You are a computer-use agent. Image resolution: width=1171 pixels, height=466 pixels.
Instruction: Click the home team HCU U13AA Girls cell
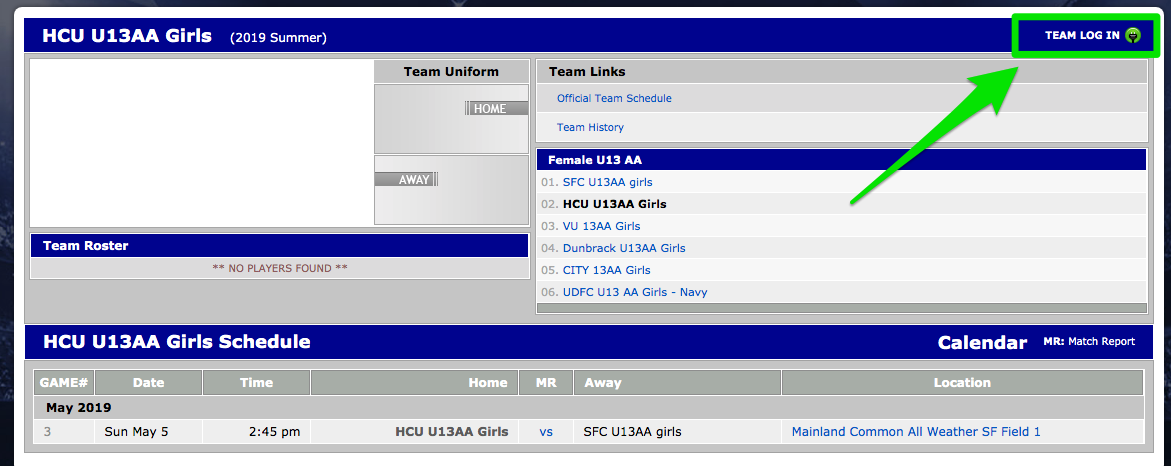(414, 432)
